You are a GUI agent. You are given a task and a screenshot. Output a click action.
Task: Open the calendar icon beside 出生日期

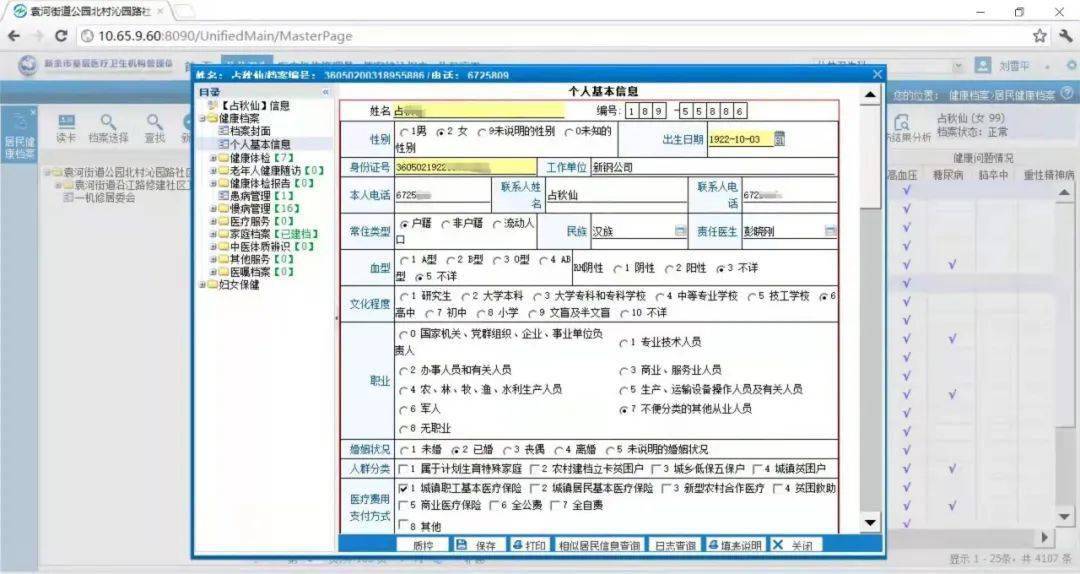[779, 139]
